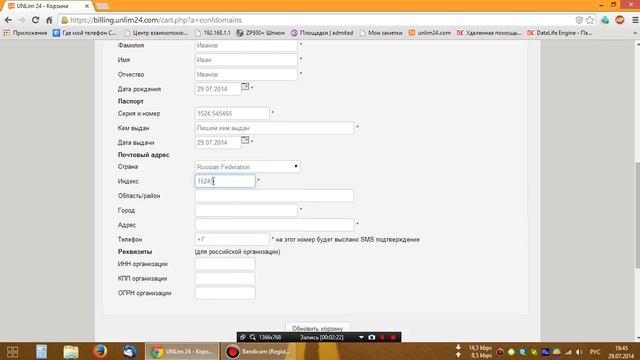Expand the bookmarks bar overflow chevron

[x=635, y=33]
